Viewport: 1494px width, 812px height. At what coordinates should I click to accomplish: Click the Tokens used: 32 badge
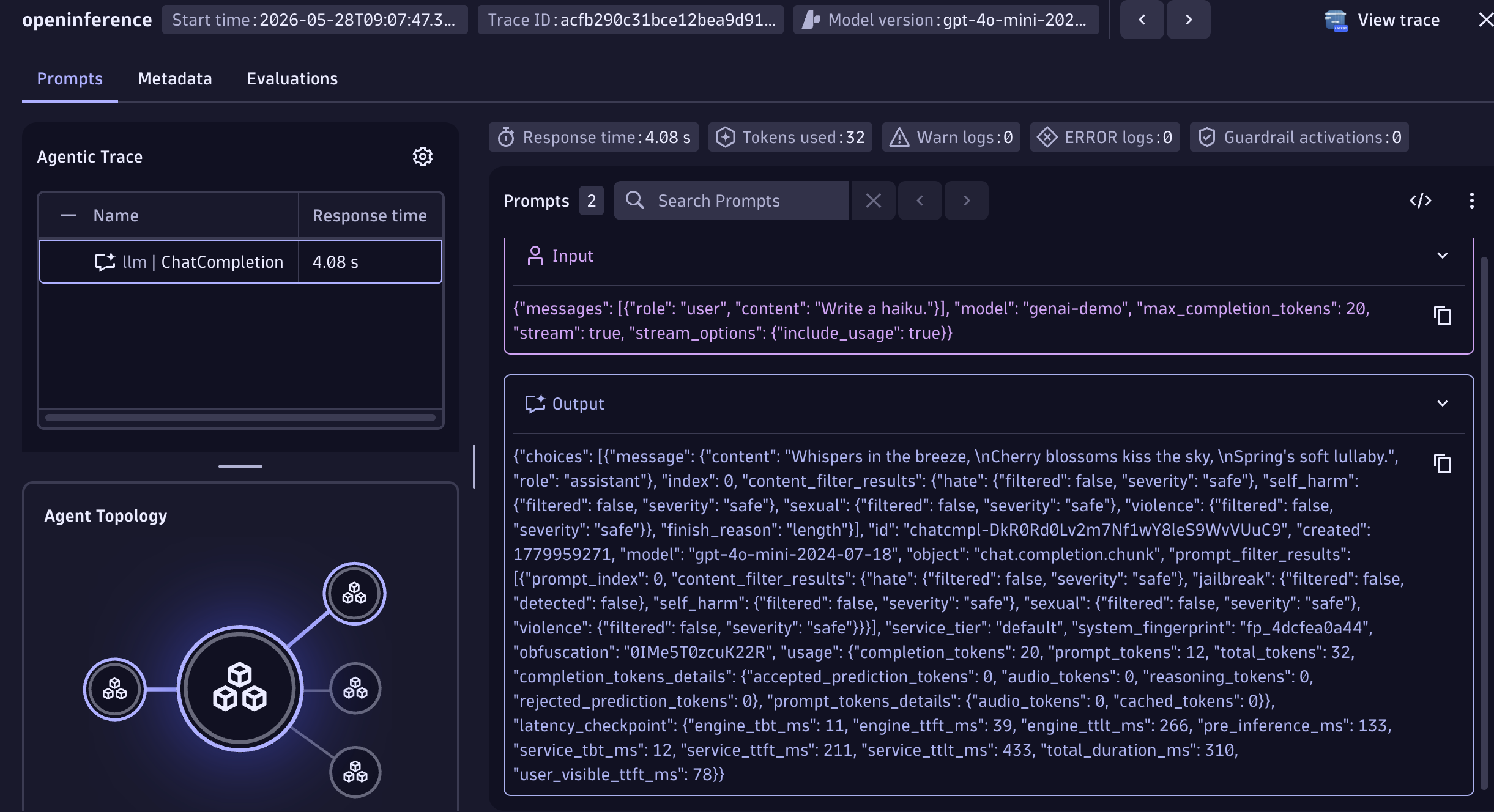790,137
